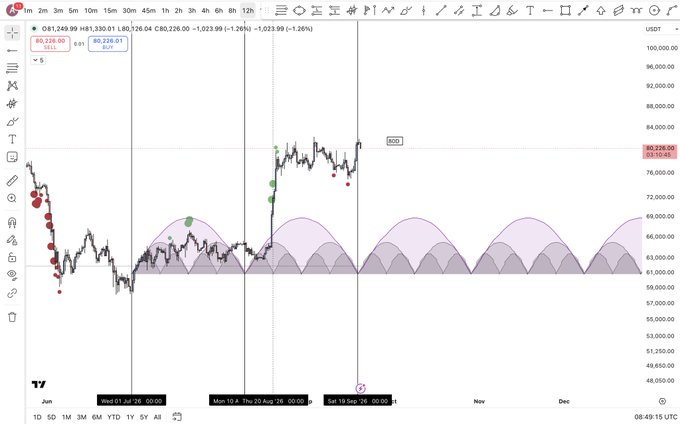Toggle hide all drawings eye icon
Image resolution: width=680 pixels, height=424 pixels.
pos(12,275)
